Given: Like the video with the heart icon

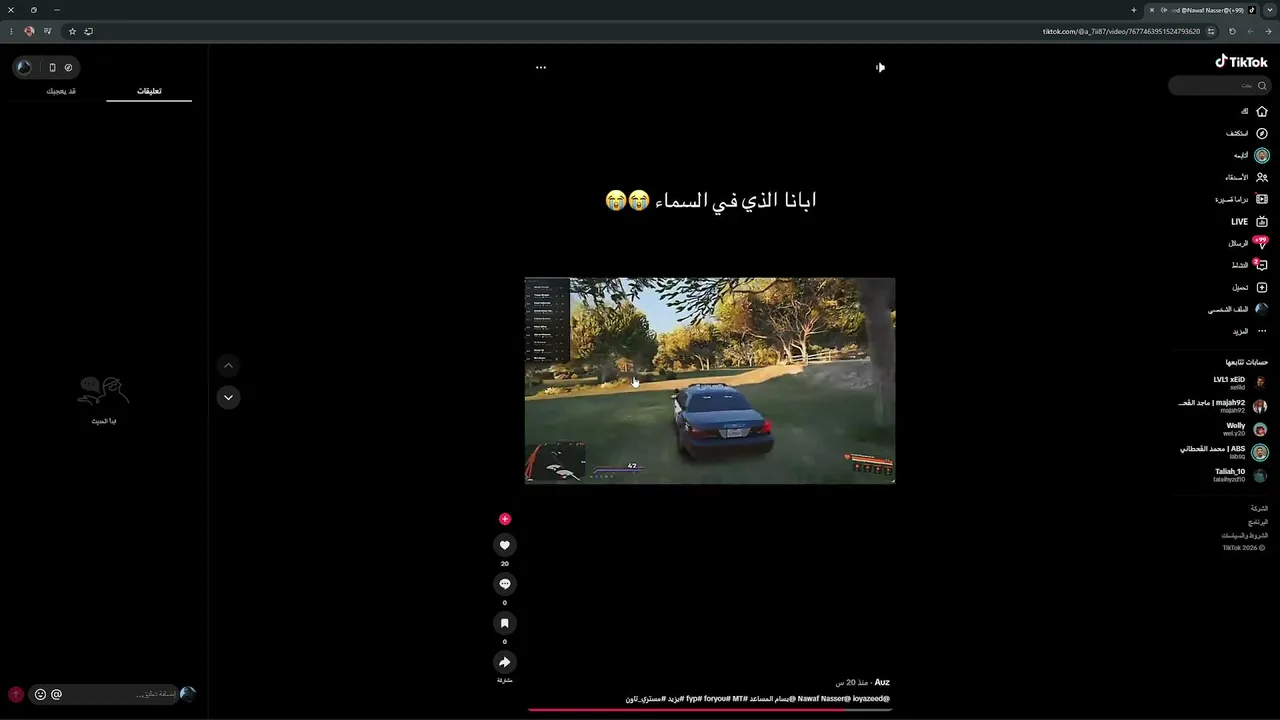Looking at the screenshot, I should 505,545.
